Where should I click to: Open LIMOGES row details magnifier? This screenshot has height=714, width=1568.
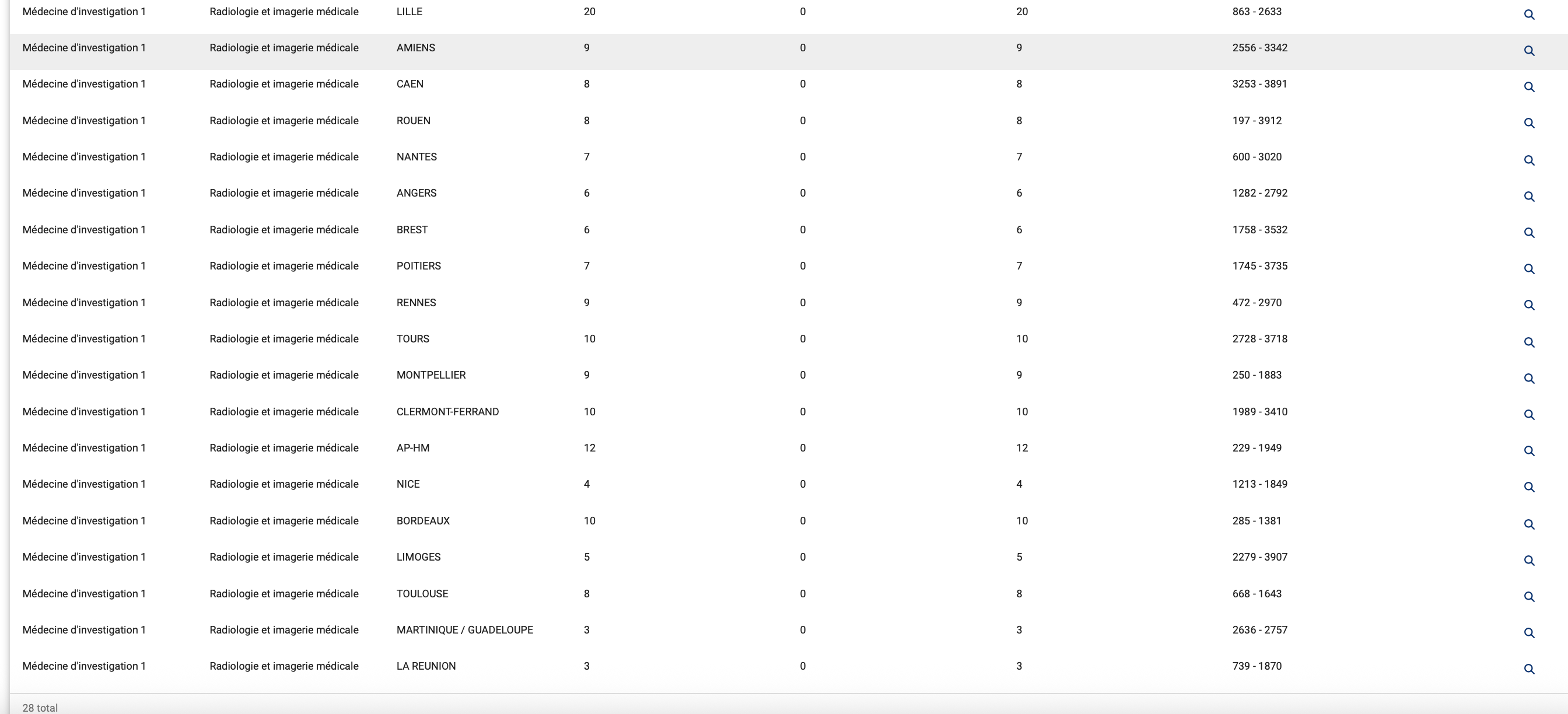1528,561
